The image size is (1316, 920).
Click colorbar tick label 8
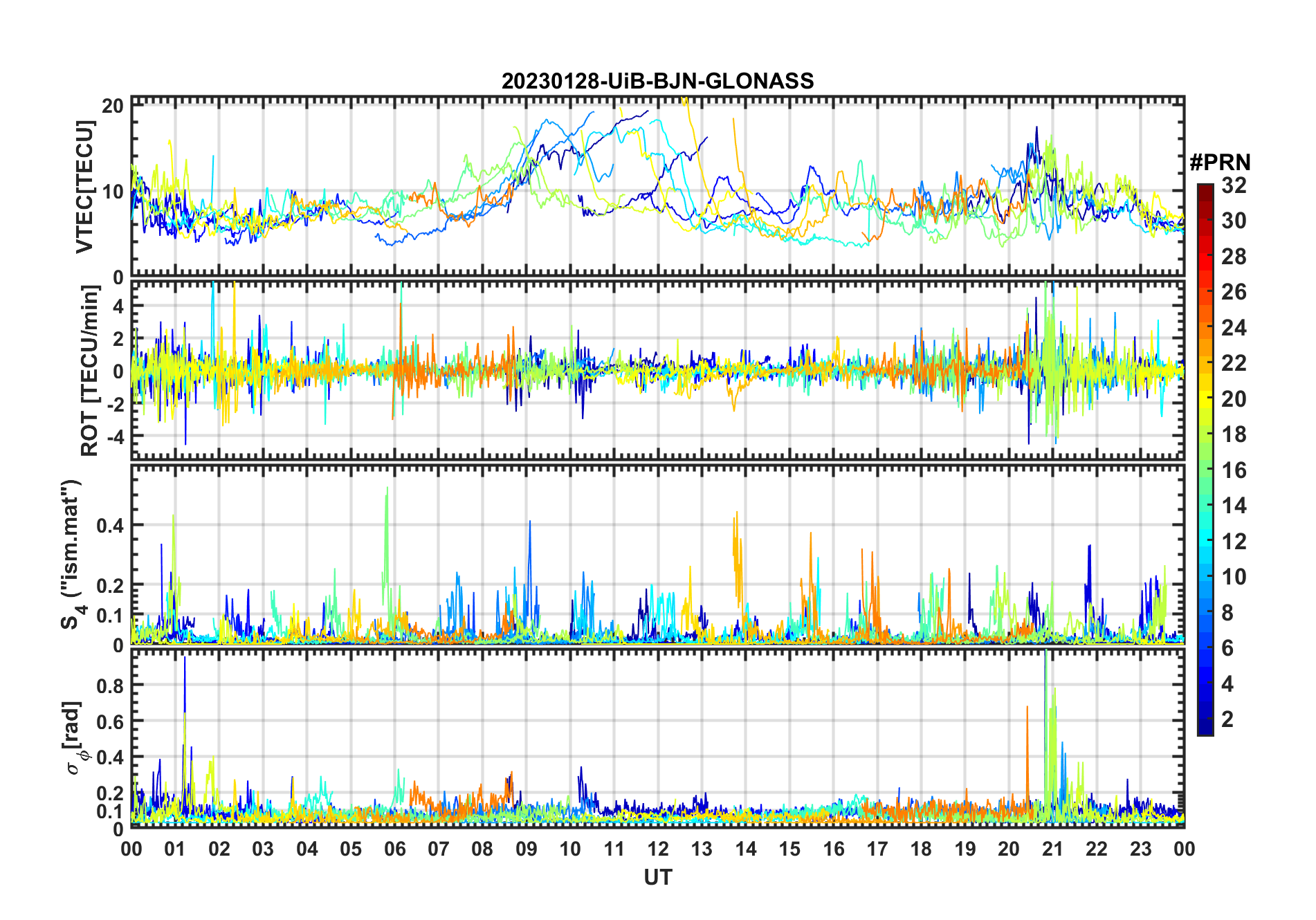point(1227,612)
